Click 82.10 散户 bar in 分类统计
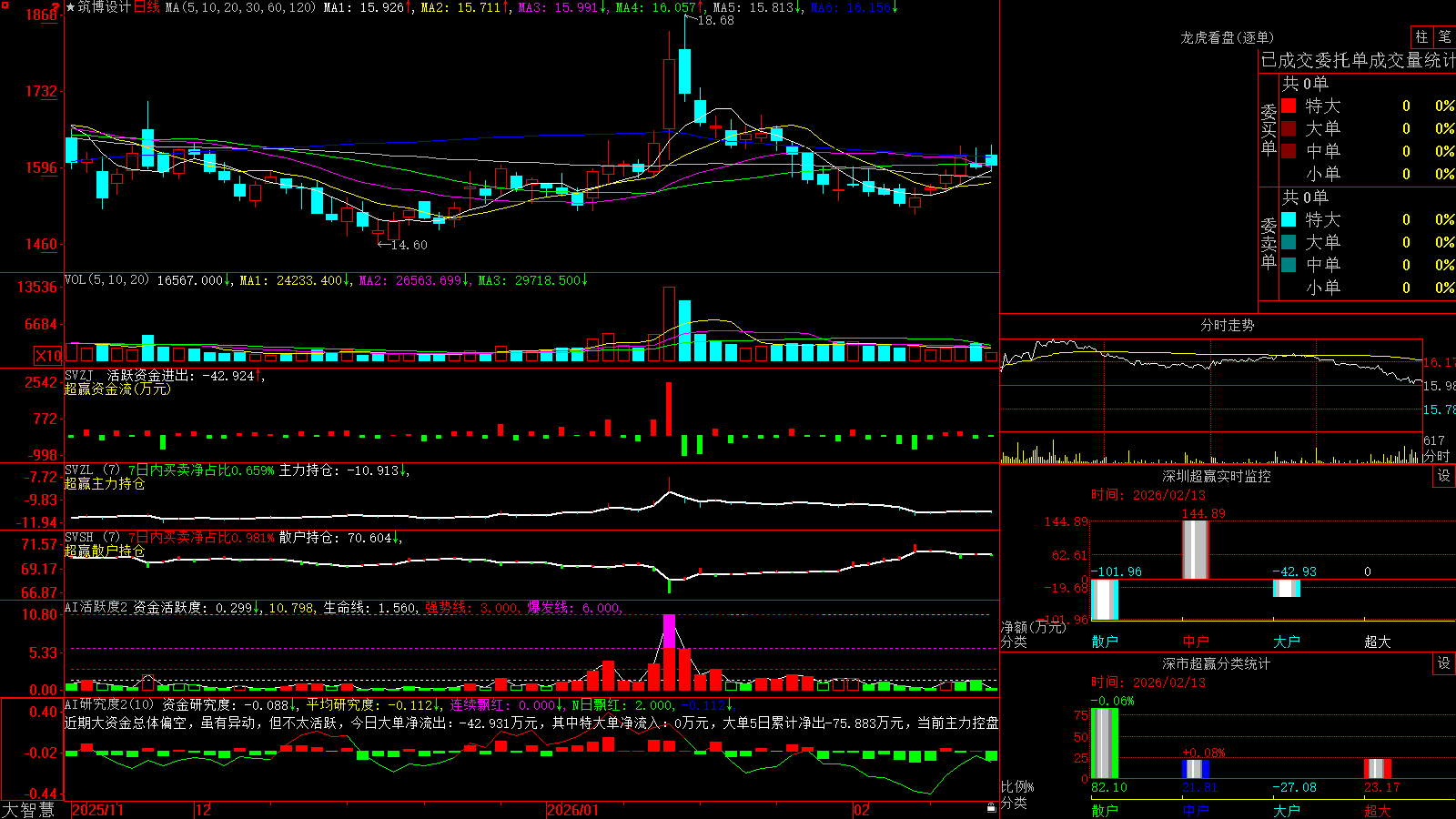 (1105, 743)
